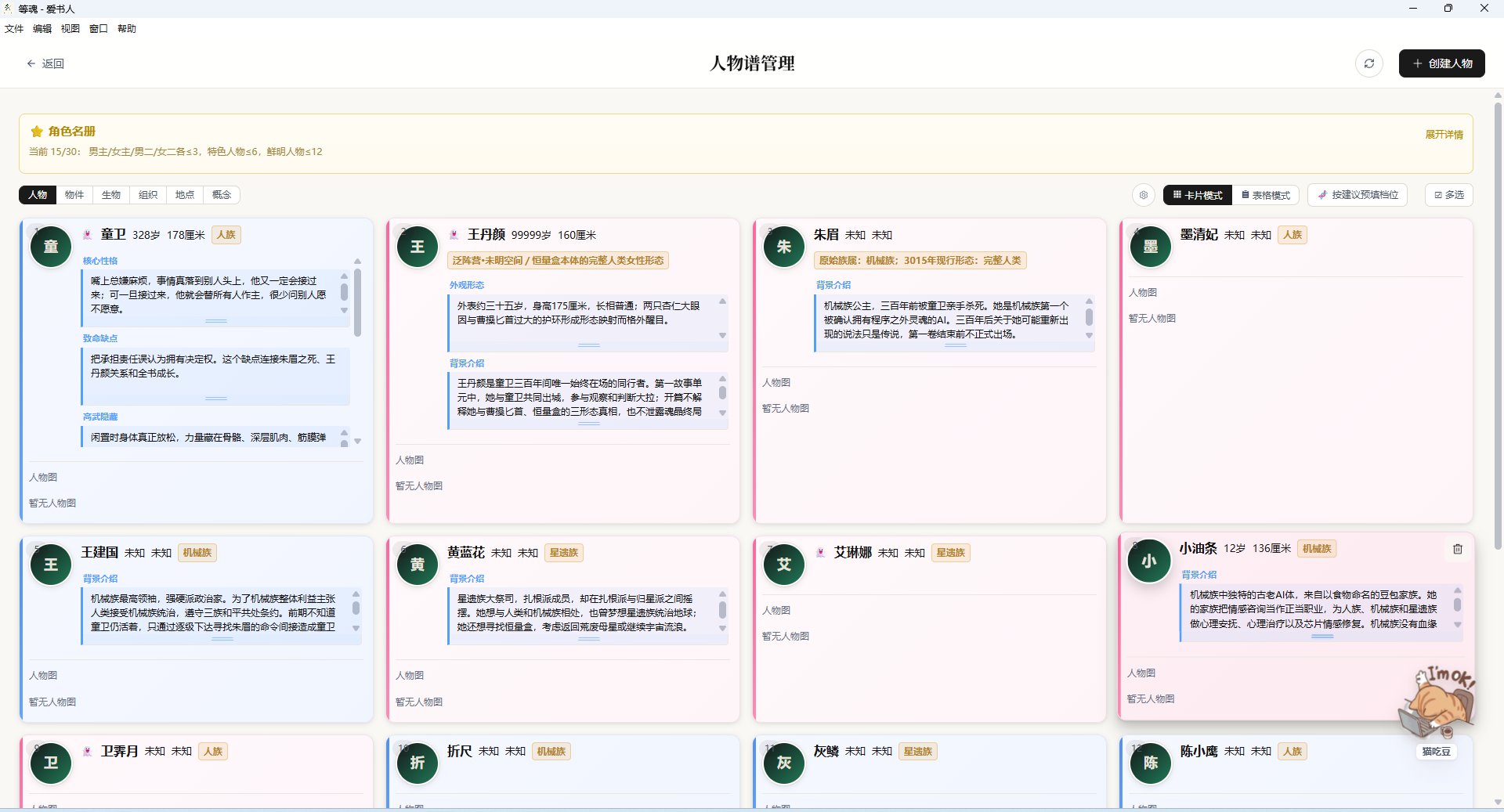
Task: Click the scroll-down arrow in 黄蓝花's 背景介绍 box
Action: click(722, 628)
